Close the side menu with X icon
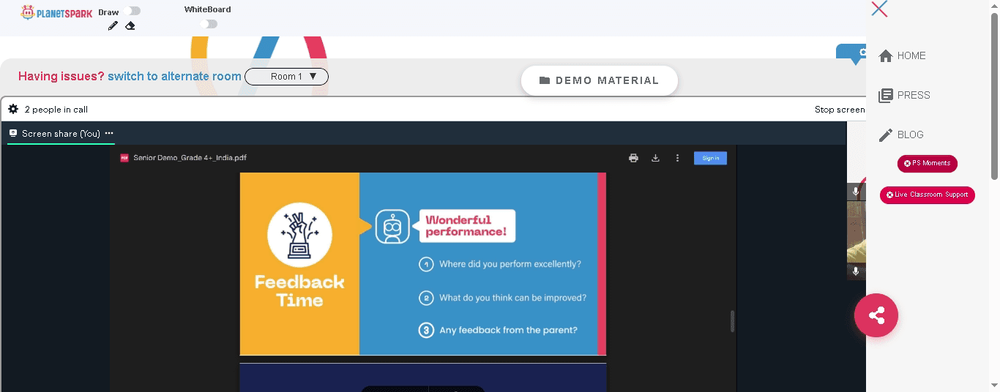Viewport: 1000px width, 392px height. coord(879,9)
